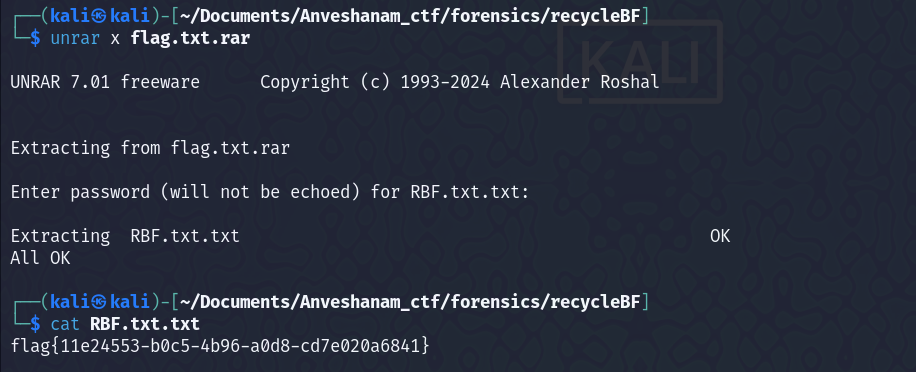916x372 pixels.
Task: Click the Kali skull icon in second prompt
Action: (99, 301)
